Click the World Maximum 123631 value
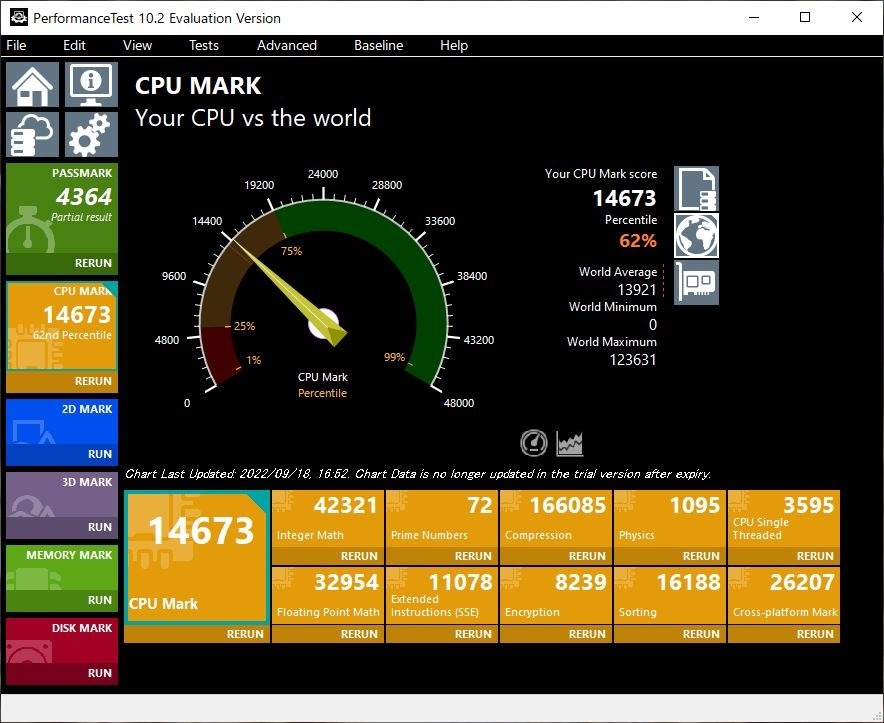The width and height of the screenshot is (884, 723). (633, 360)
